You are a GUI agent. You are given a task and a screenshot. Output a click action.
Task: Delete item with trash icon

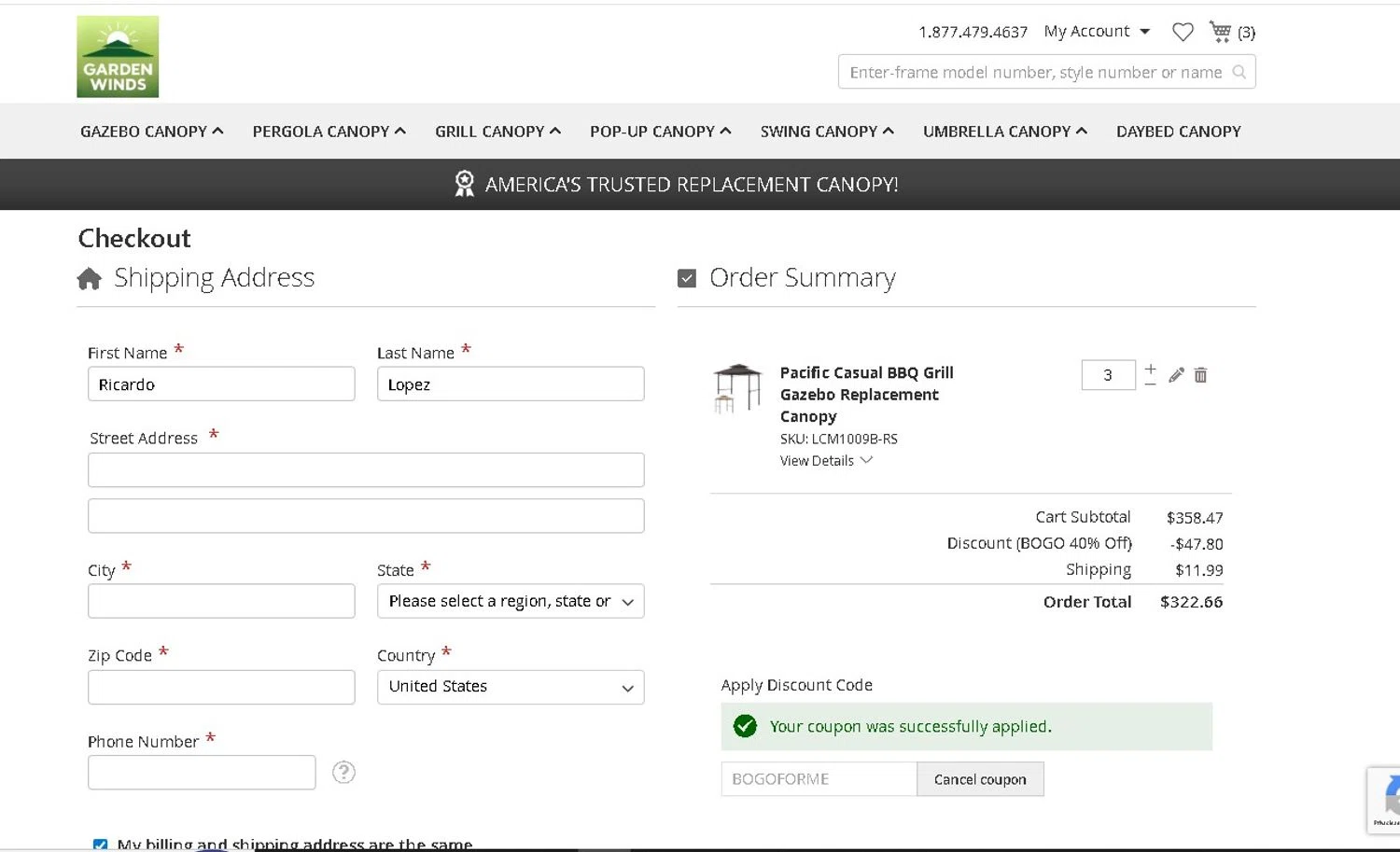coord(1201,375)
